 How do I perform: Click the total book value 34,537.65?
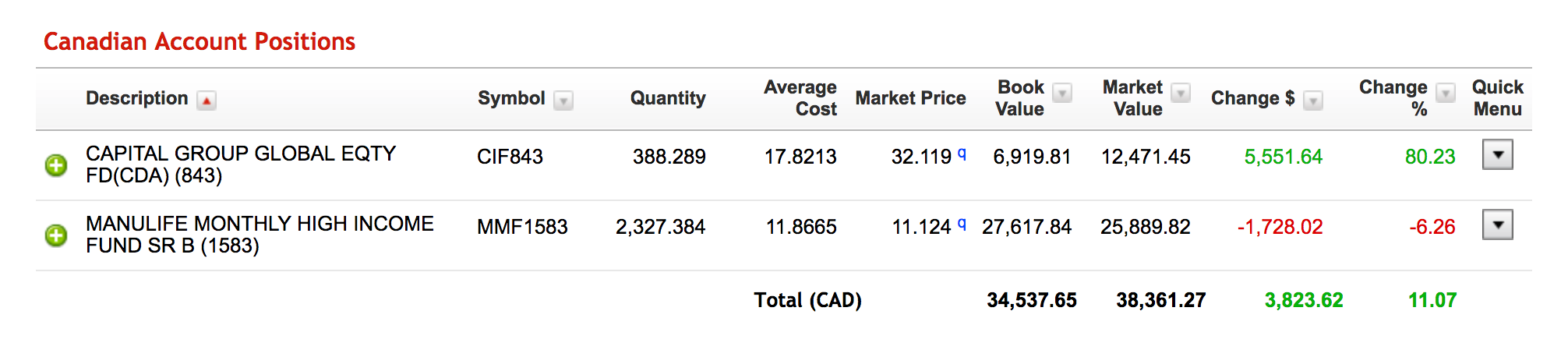click(x=1032, y=300)
